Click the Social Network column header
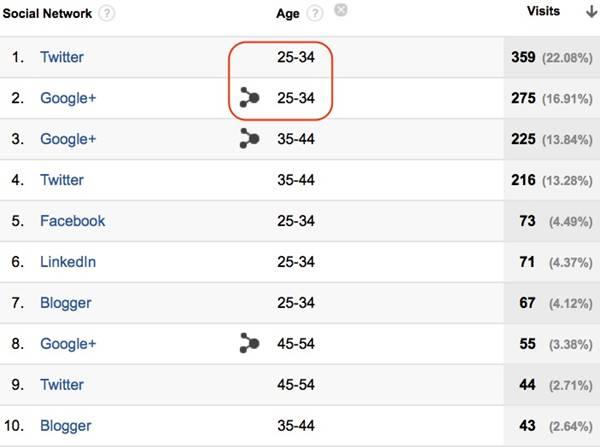The height and width of the screenshot is (447, 600). pyautogui.click(x=48, y=14)
